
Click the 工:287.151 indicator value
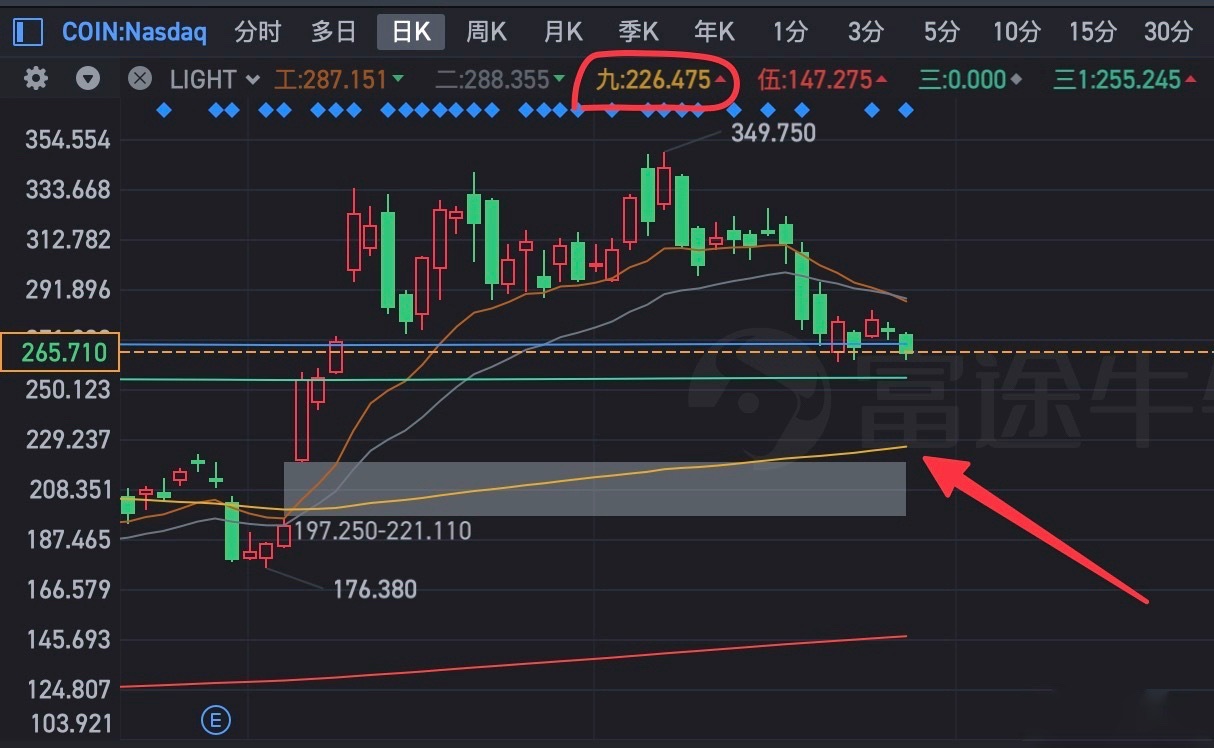click(339, 80)
